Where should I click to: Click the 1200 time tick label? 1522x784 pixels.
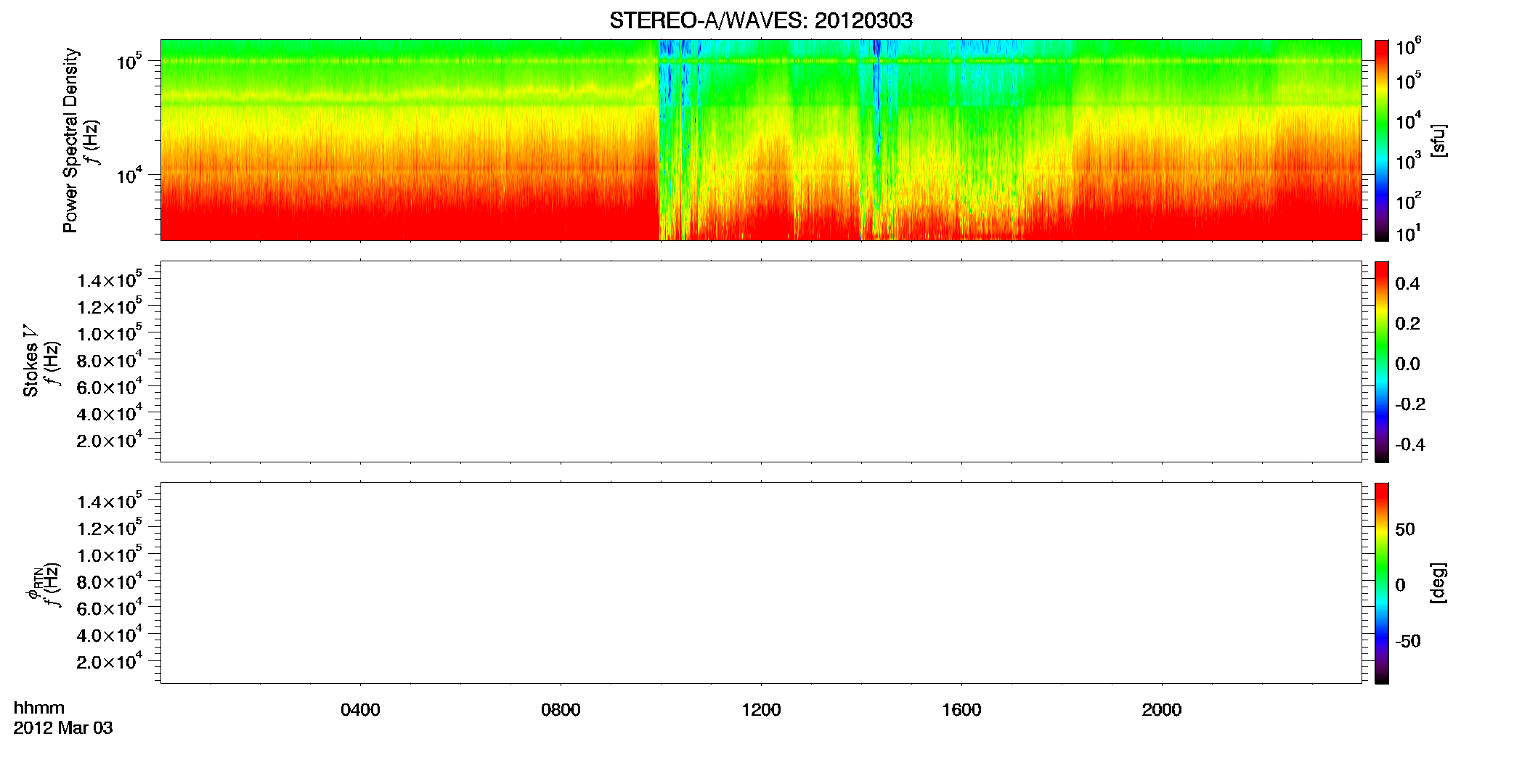[761, 710]
